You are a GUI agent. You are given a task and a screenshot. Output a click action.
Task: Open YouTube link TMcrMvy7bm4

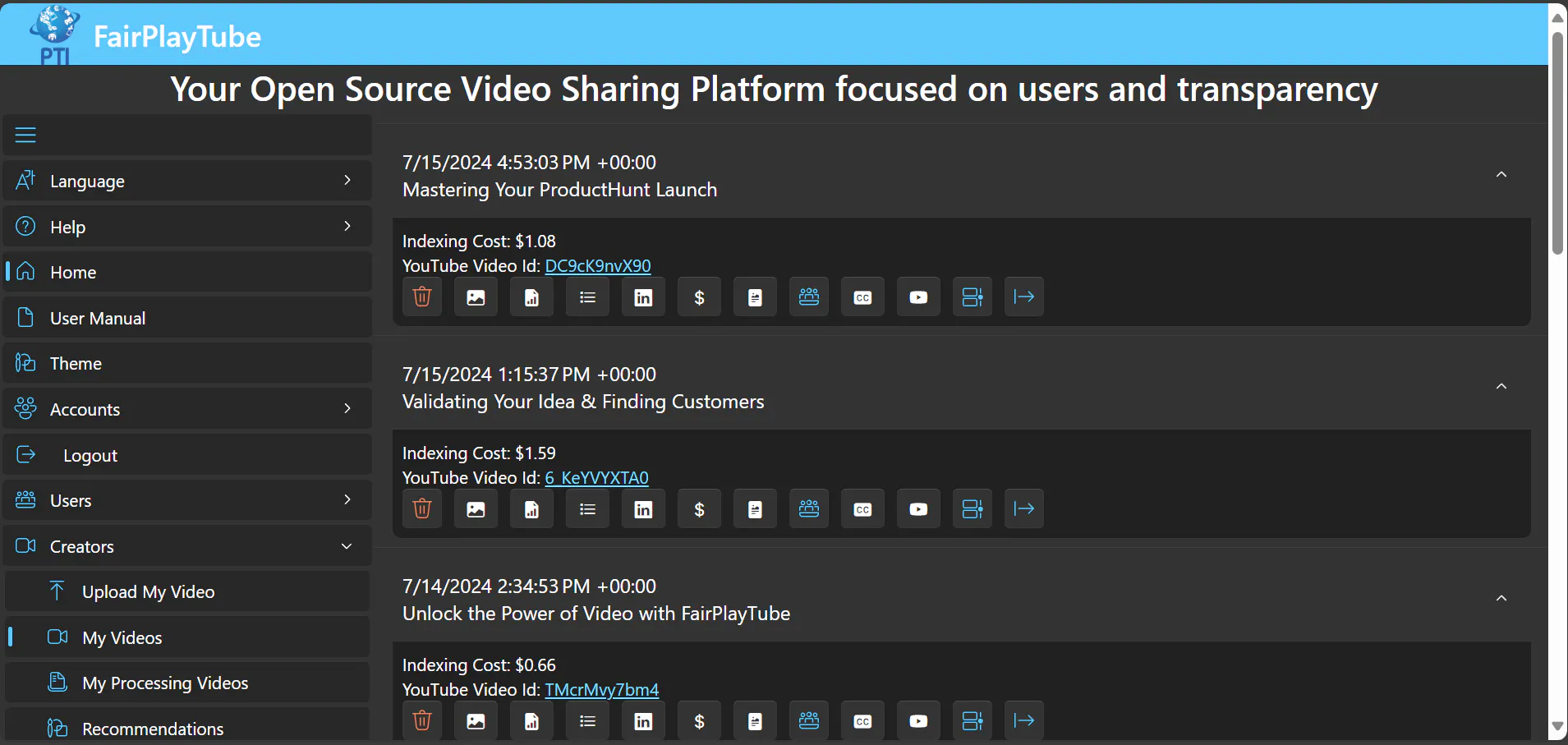coord(602,690)
